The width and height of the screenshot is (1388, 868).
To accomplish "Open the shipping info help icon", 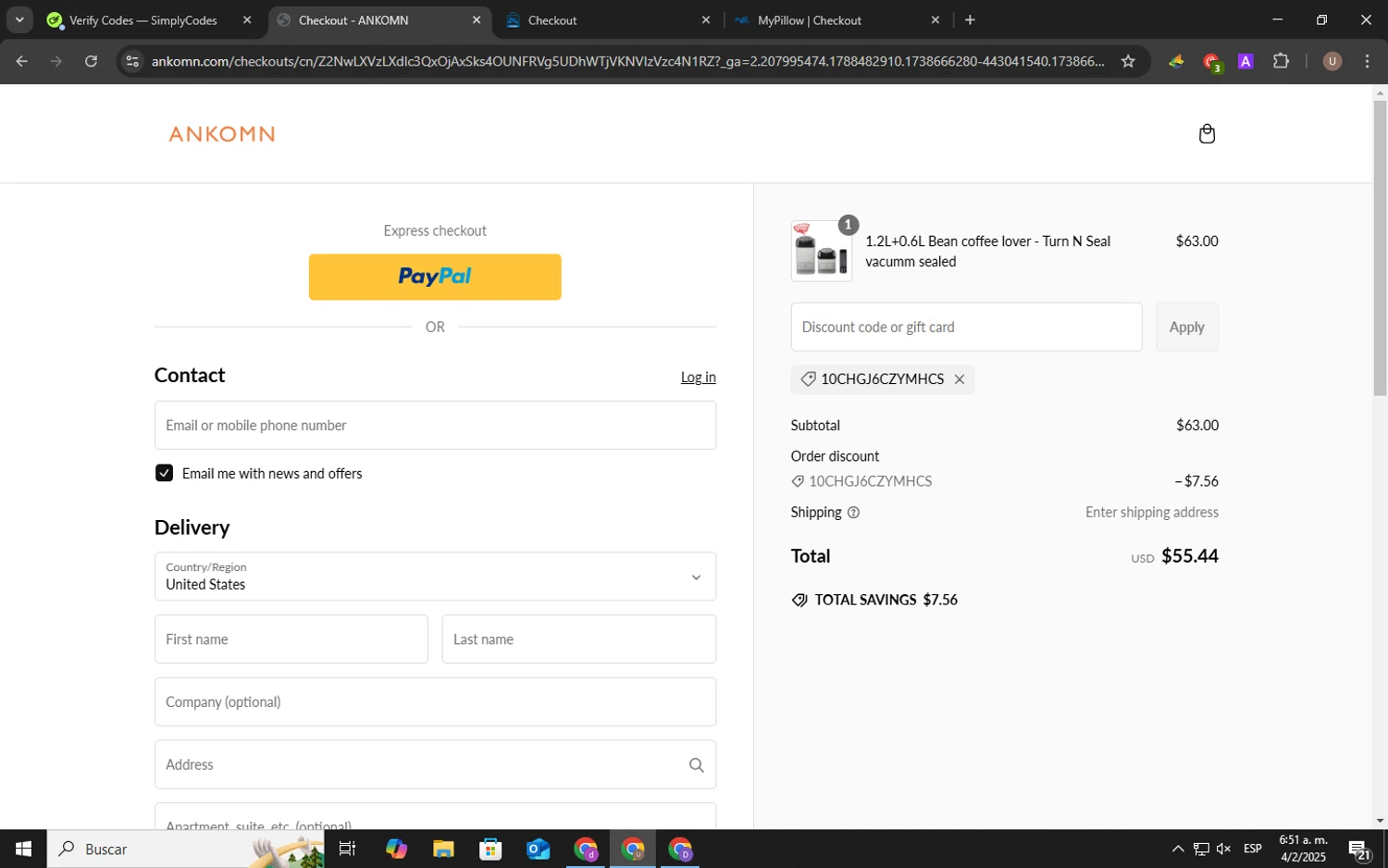I will point(853,513).
